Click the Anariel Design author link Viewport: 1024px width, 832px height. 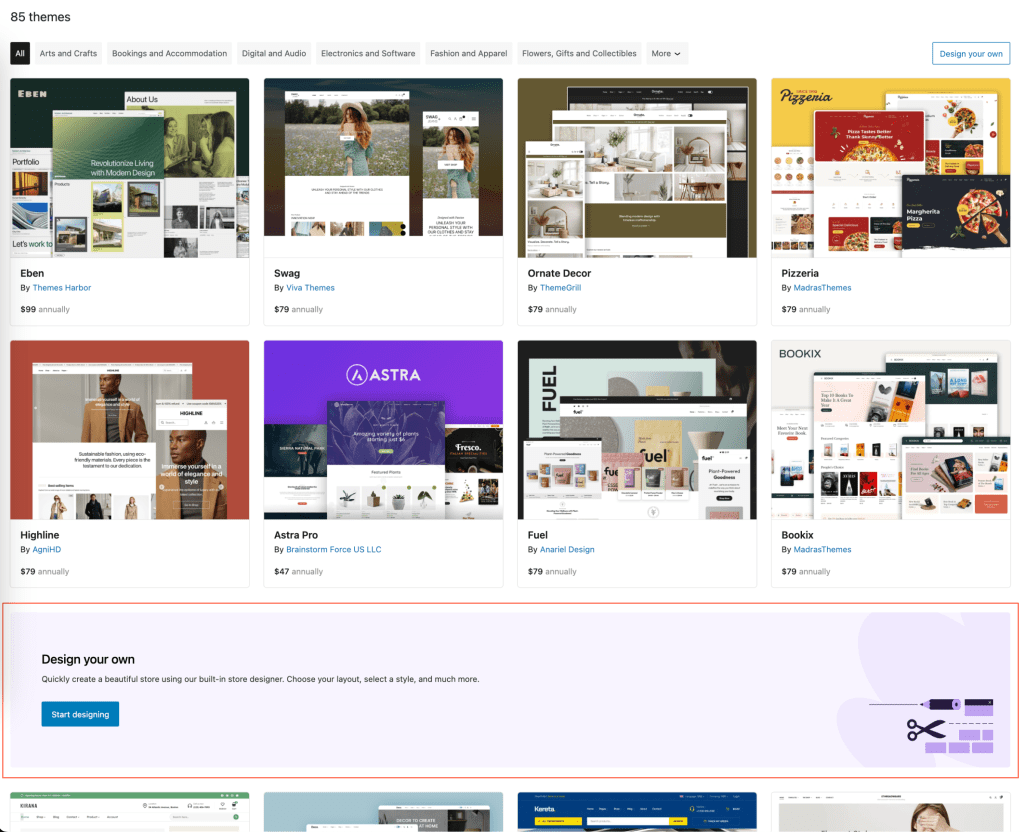[x=567, y=550]
